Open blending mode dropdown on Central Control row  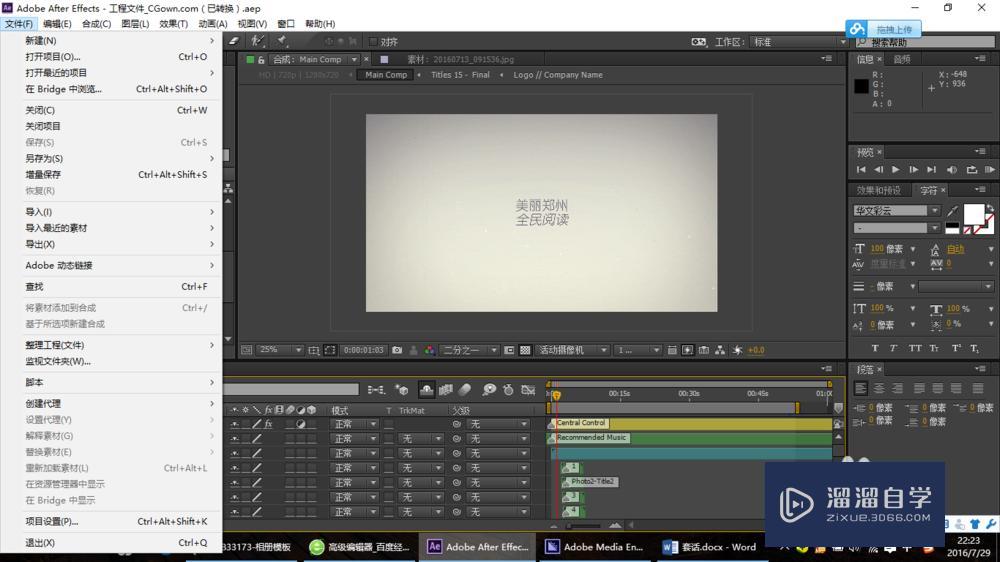coord(355,424)
